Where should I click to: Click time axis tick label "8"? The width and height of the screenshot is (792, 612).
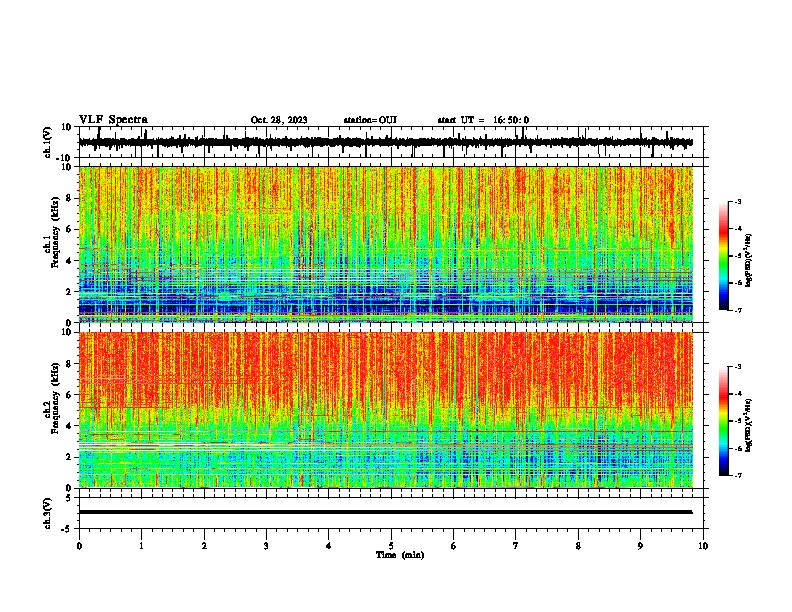point(578,546)
